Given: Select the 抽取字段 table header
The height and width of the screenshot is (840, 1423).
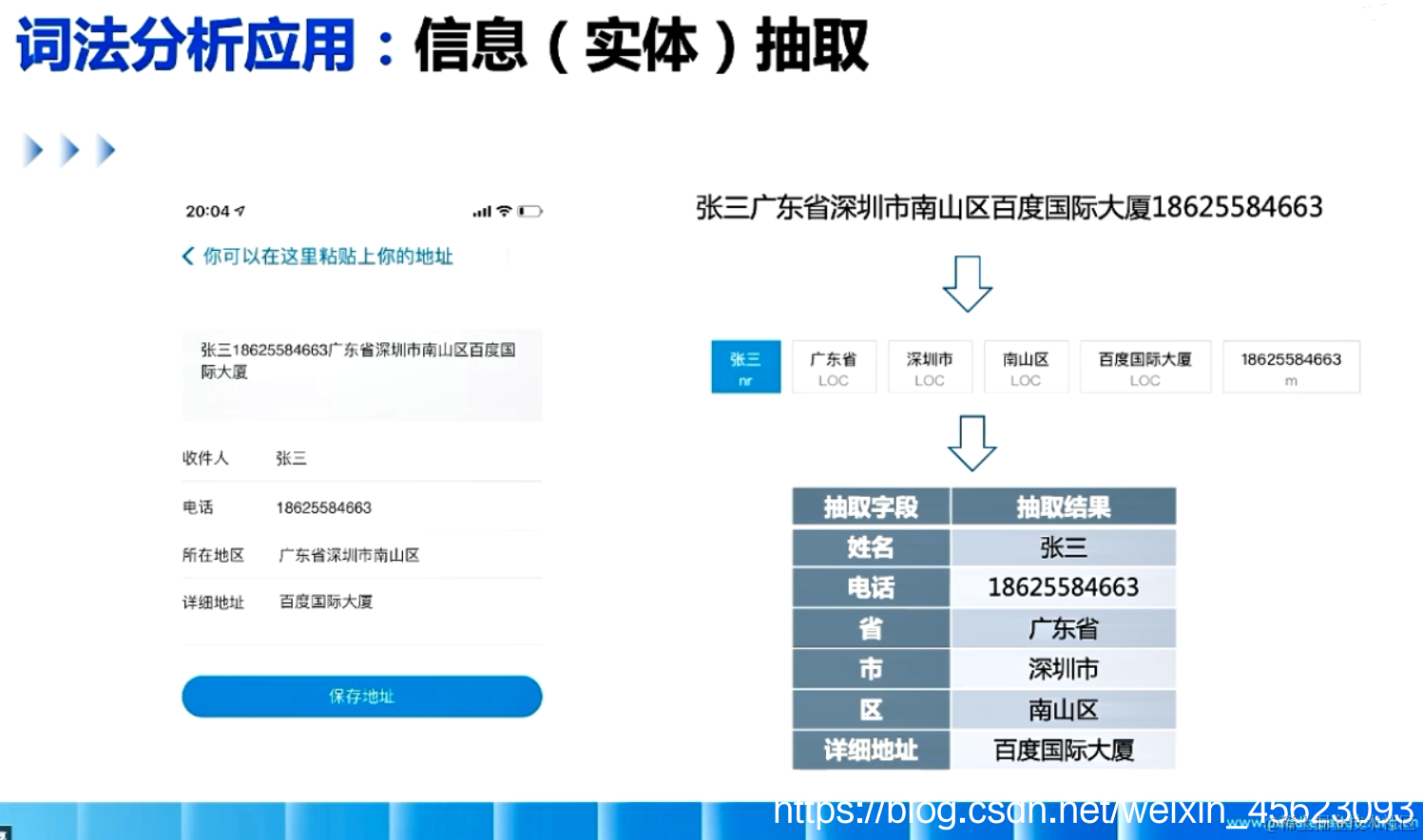Looking at the screenshot, I should pos(870,506).
